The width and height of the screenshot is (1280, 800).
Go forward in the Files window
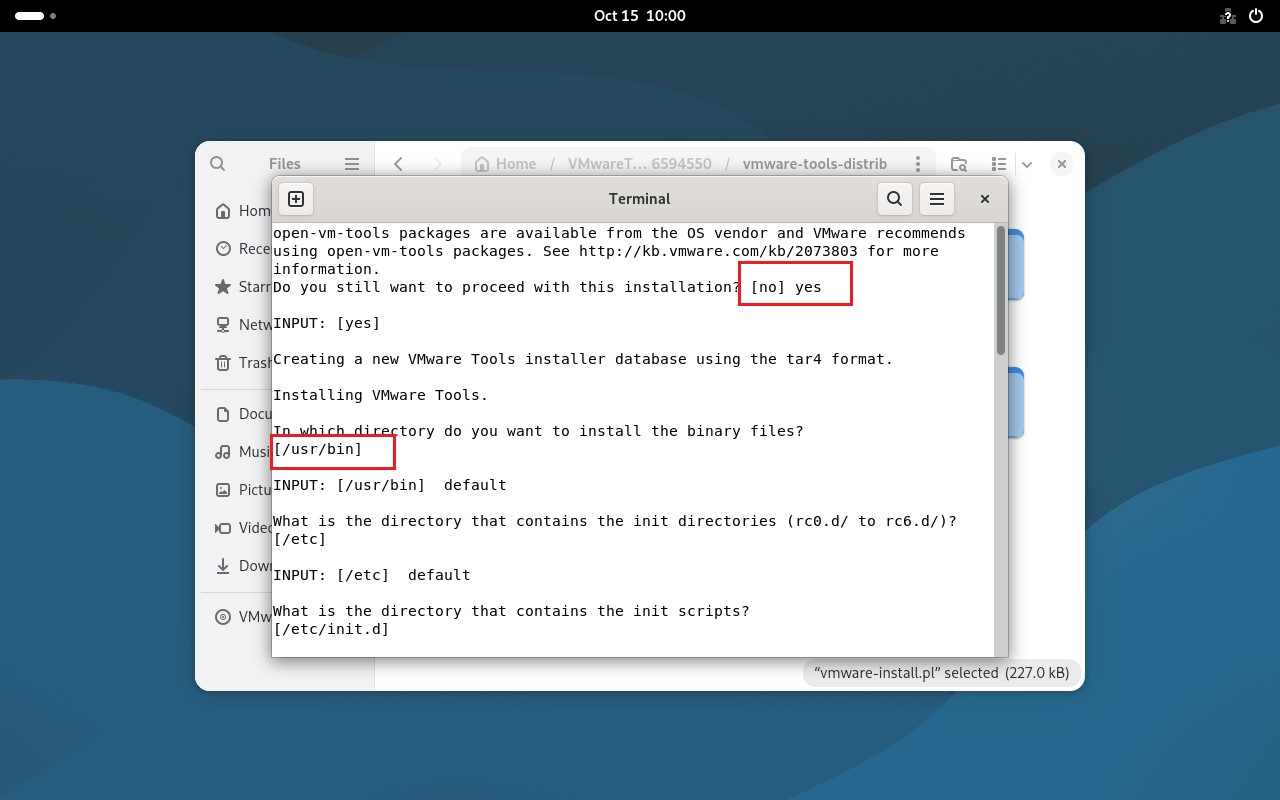tap(437, 164)
